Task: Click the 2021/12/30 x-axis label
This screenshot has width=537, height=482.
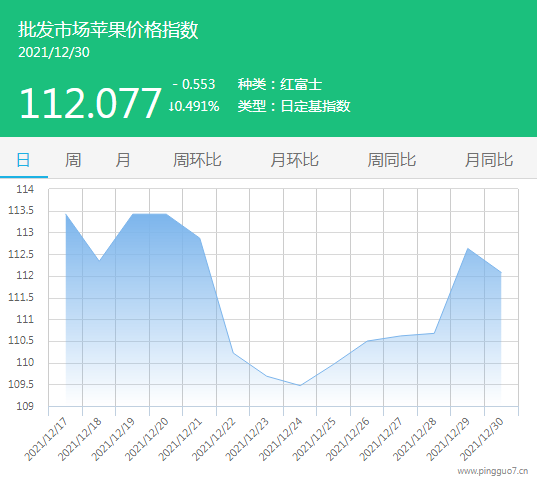Action: [x=482, y=439]
